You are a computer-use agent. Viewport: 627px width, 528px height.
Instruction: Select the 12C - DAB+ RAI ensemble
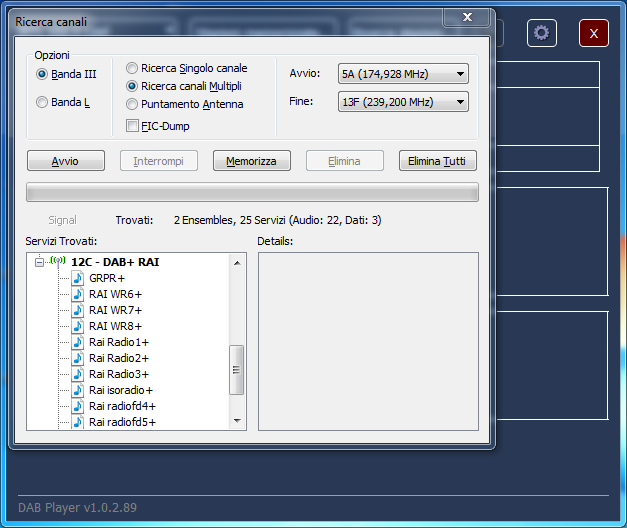(x=115, y=262)
